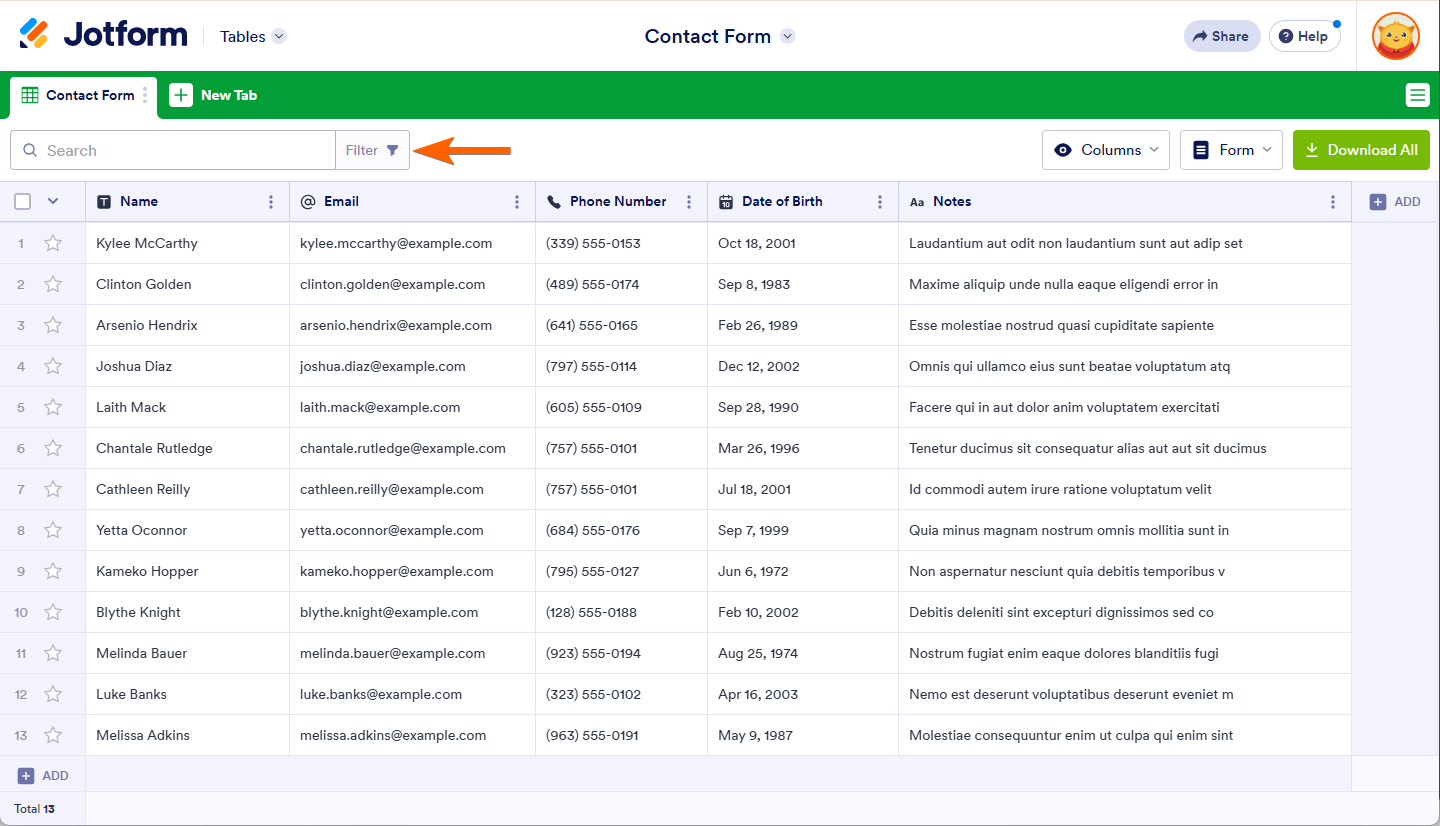1440x826 pixels.
Task: Open the hamburger menu on the green bar
Action: (1417, 95)
